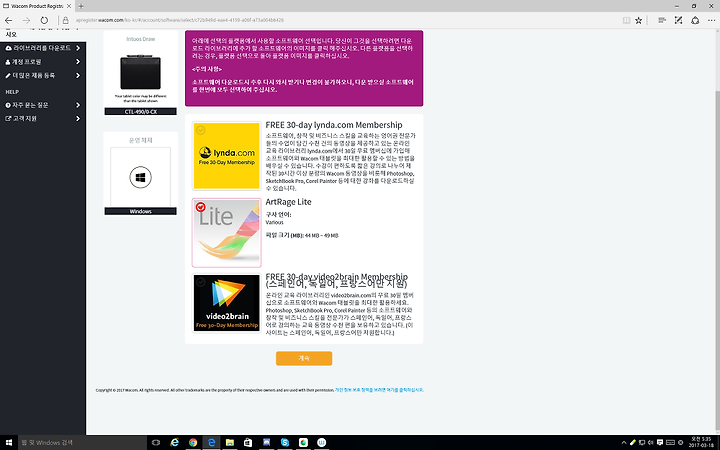Select the video2brain thumbnail image
Viewport: 720px width, 450px height.
tap(226, 303)
